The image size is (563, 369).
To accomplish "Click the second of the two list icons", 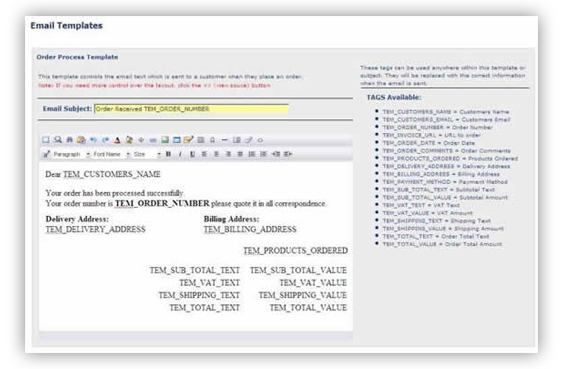I will [x=264, y=154].
